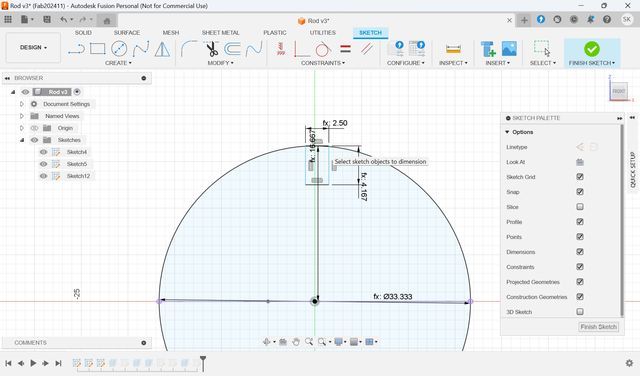Toggle the Snap checkbox
The height and width of the screenshot is (376, 640).
[x=580, y=192]
